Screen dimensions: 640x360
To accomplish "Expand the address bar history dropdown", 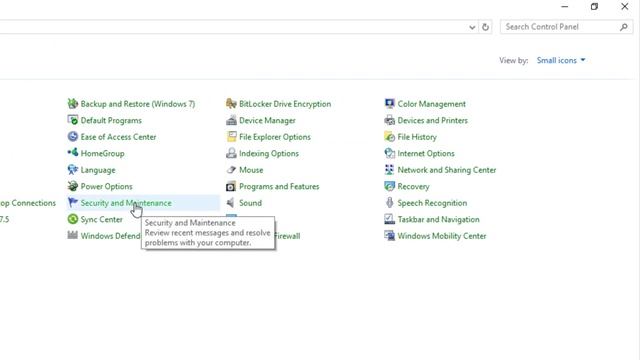I will tap(472, 27).
